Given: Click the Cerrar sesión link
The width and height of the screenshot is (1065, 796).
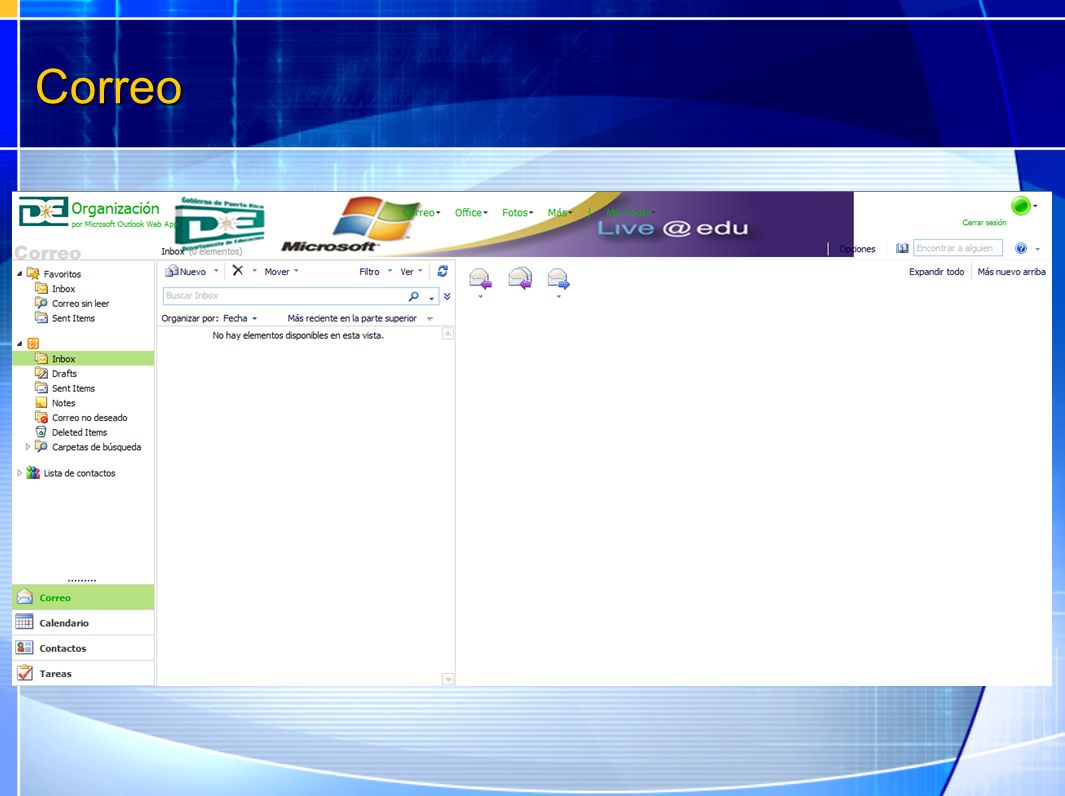Looking at the screenshot, I should click(x=984, y=223).
